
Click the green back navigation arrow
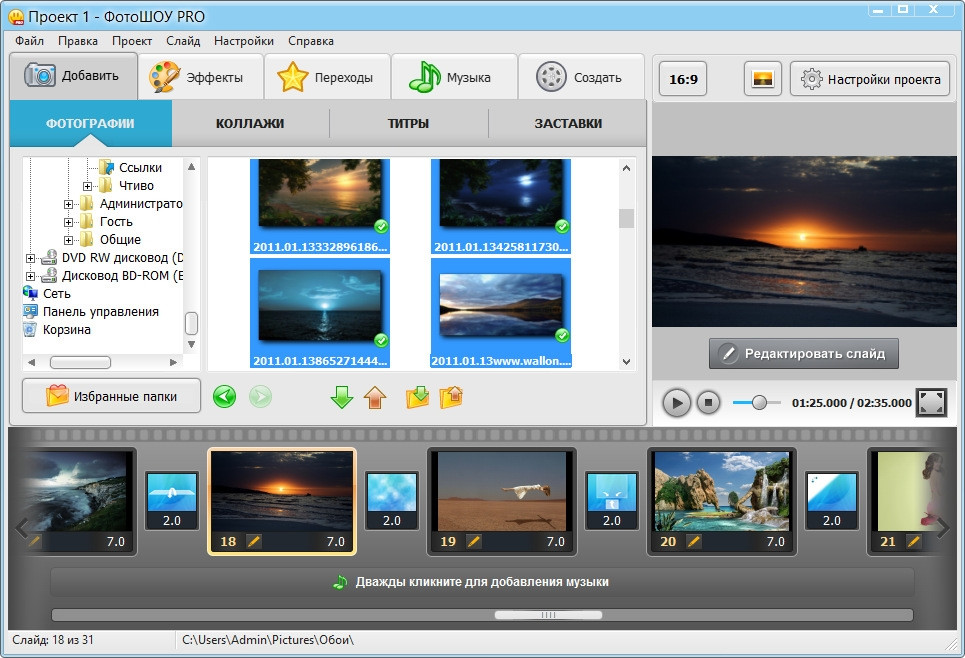click(x=225, y=396)
